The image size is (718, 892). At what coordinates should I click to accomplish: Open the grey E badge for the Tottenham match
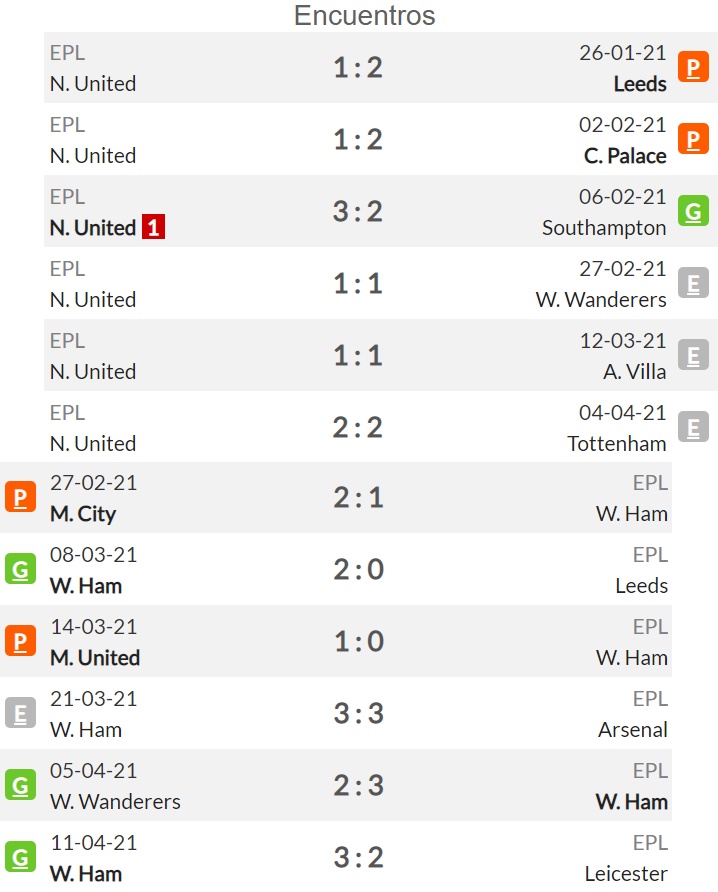693,427
